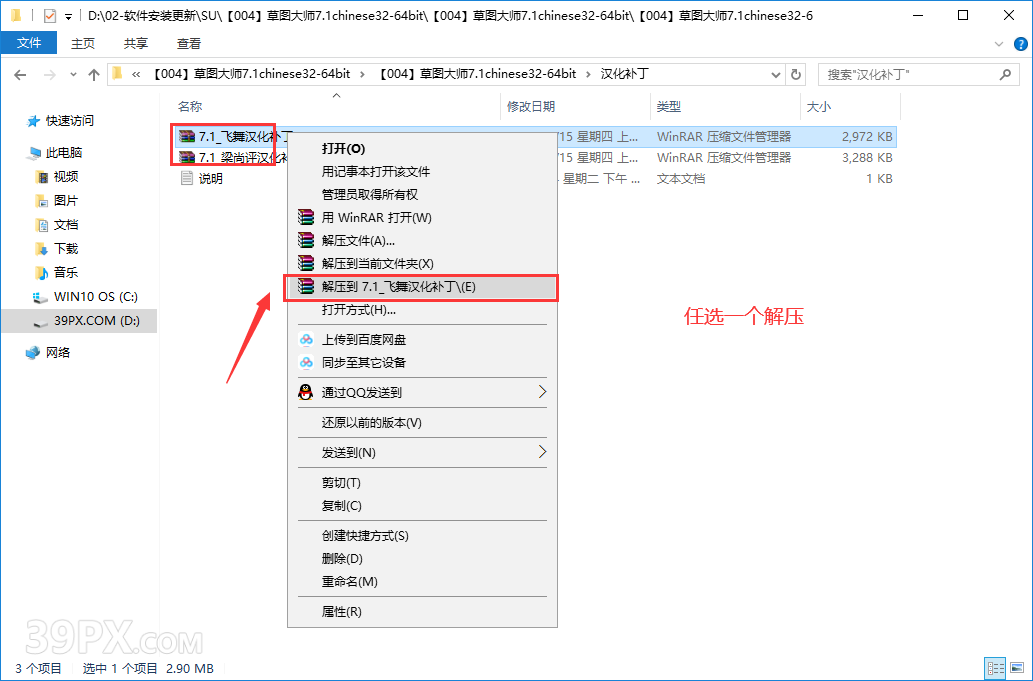The image size is (1033, 681).
Task: Select the details view icon on status bar
Action: (995, 667)
